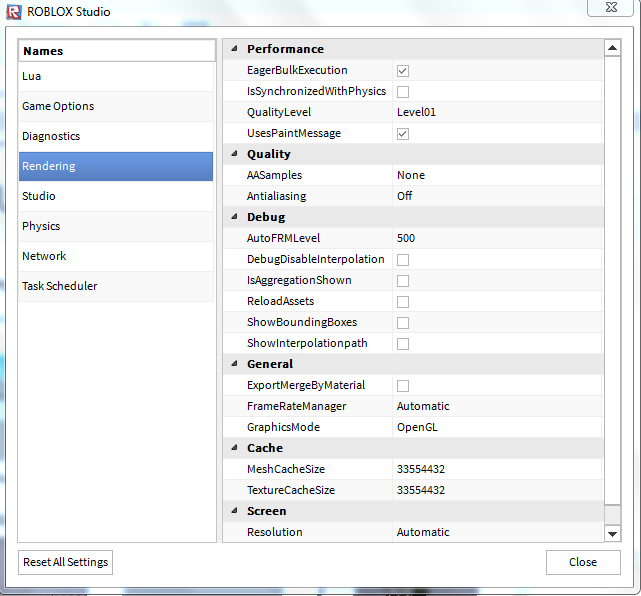
Task: Enable the ShowInterpolationpath checkbox
Action: coord(403,344)
